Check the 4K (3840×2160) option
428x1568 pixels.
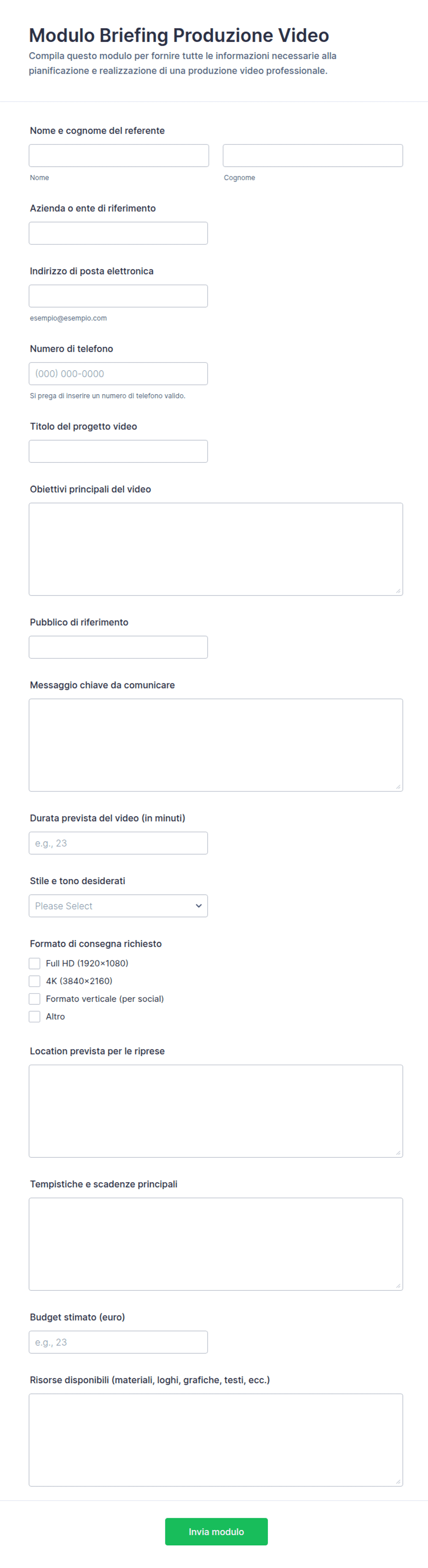point(35,980)
